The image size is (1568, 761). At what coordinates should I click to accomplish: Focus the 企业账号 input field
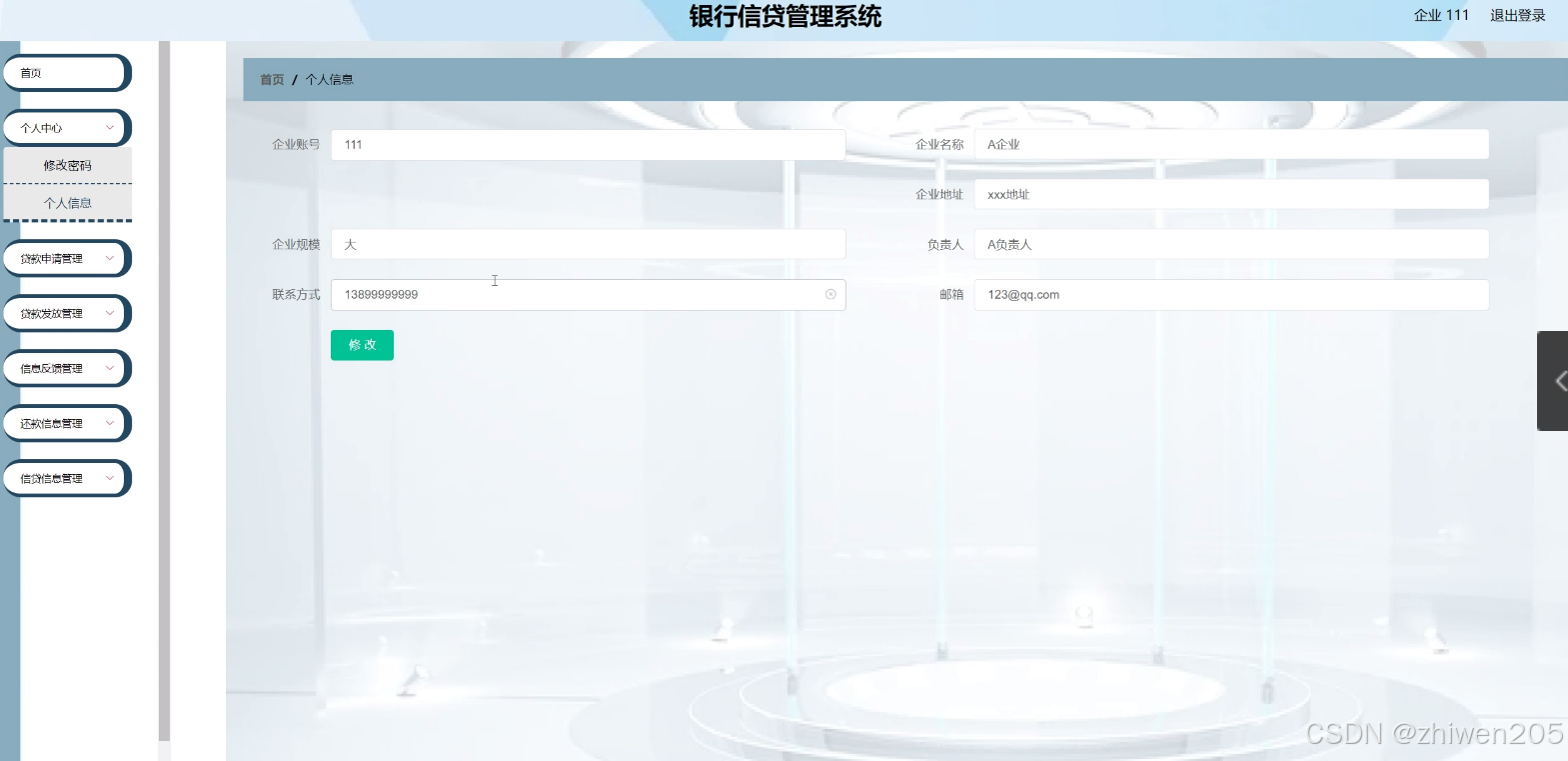click(588, 144)
